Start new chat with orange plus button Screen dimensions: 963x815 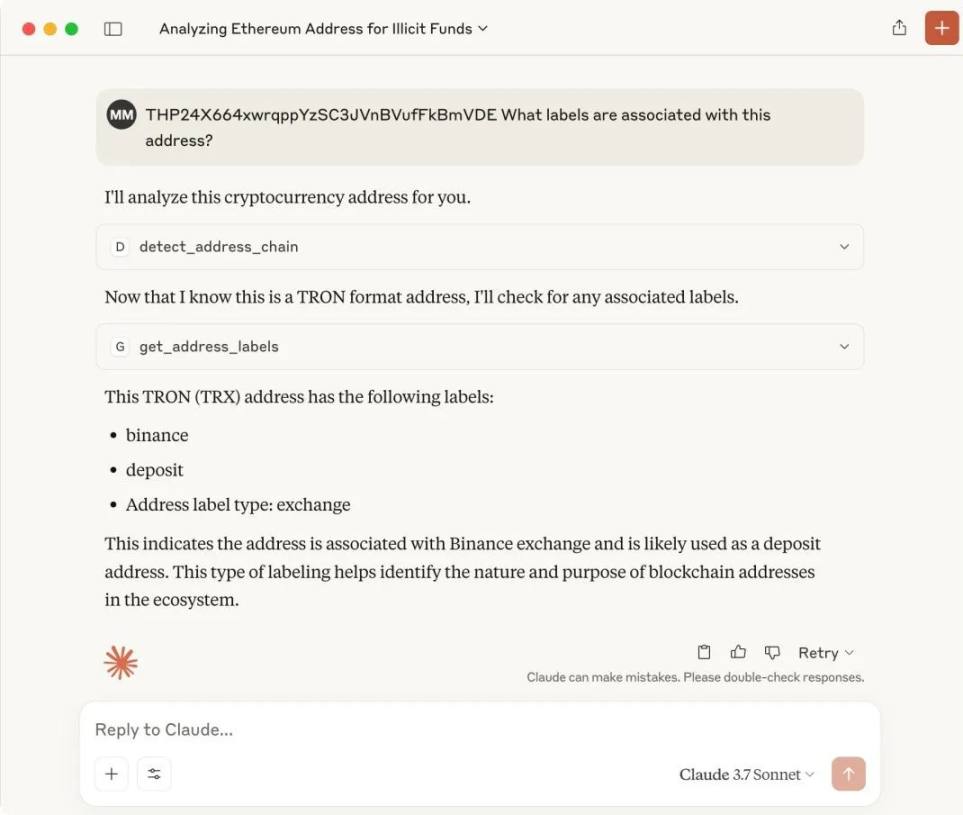click(x=942, y=28)
